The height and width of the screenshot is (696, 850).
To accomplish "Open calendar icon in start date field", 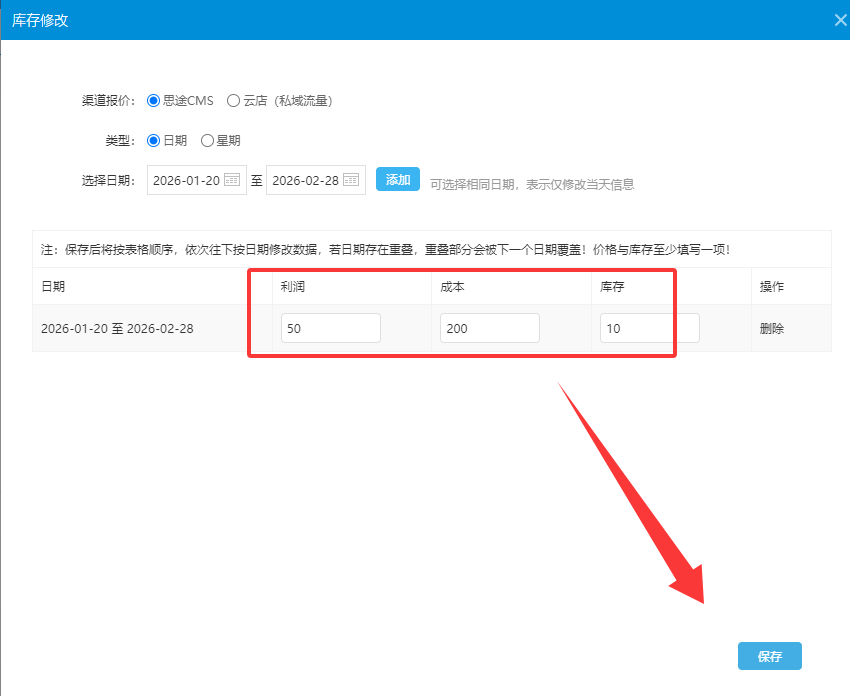I will click(x=231, y=180).
